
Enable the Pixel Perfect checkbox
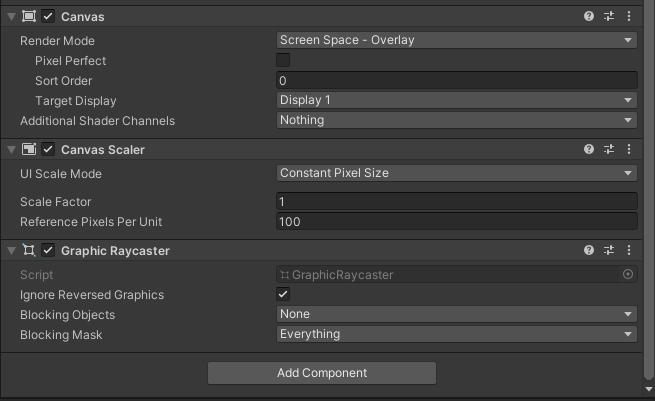coord(283,61)
